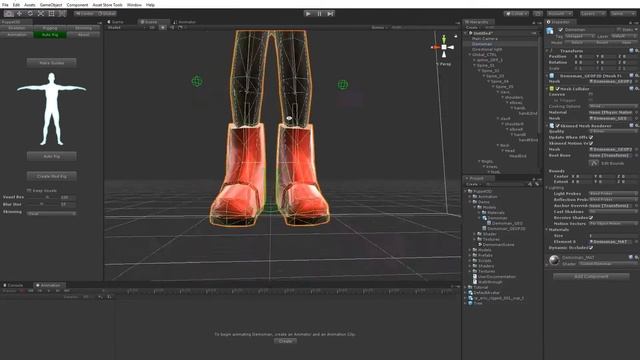Open the Reflection Probes dropdown
This screenshot has height=360, width=640.
click(x=613, y=200)
